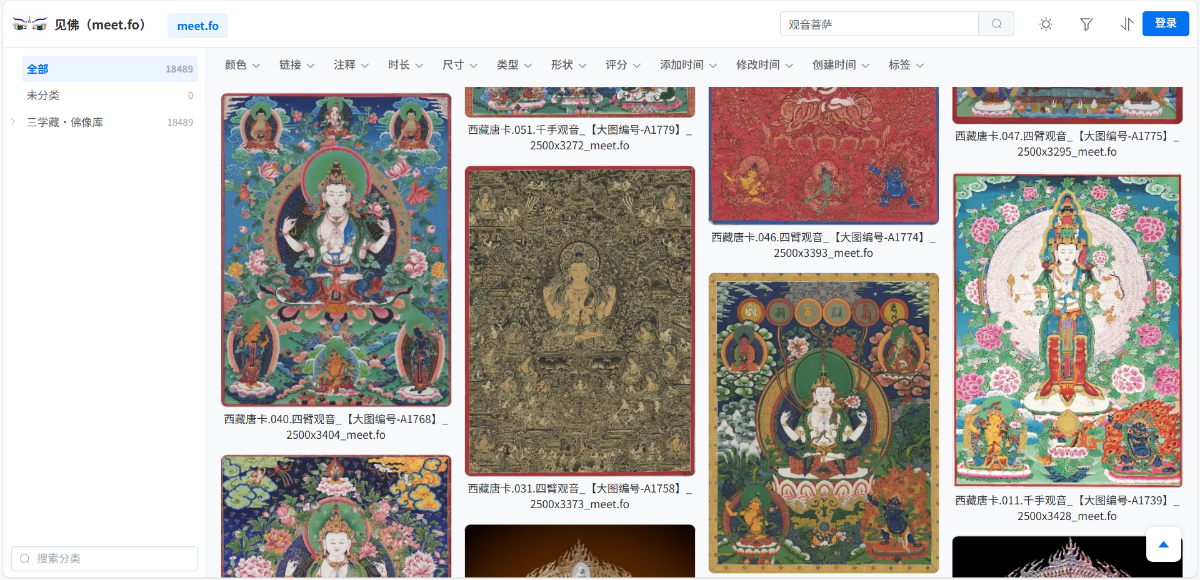Open the 评分 rating filter dropdown
This screenshot has height=580, width=1200.
pyautogui.click(x=623, y=65)
